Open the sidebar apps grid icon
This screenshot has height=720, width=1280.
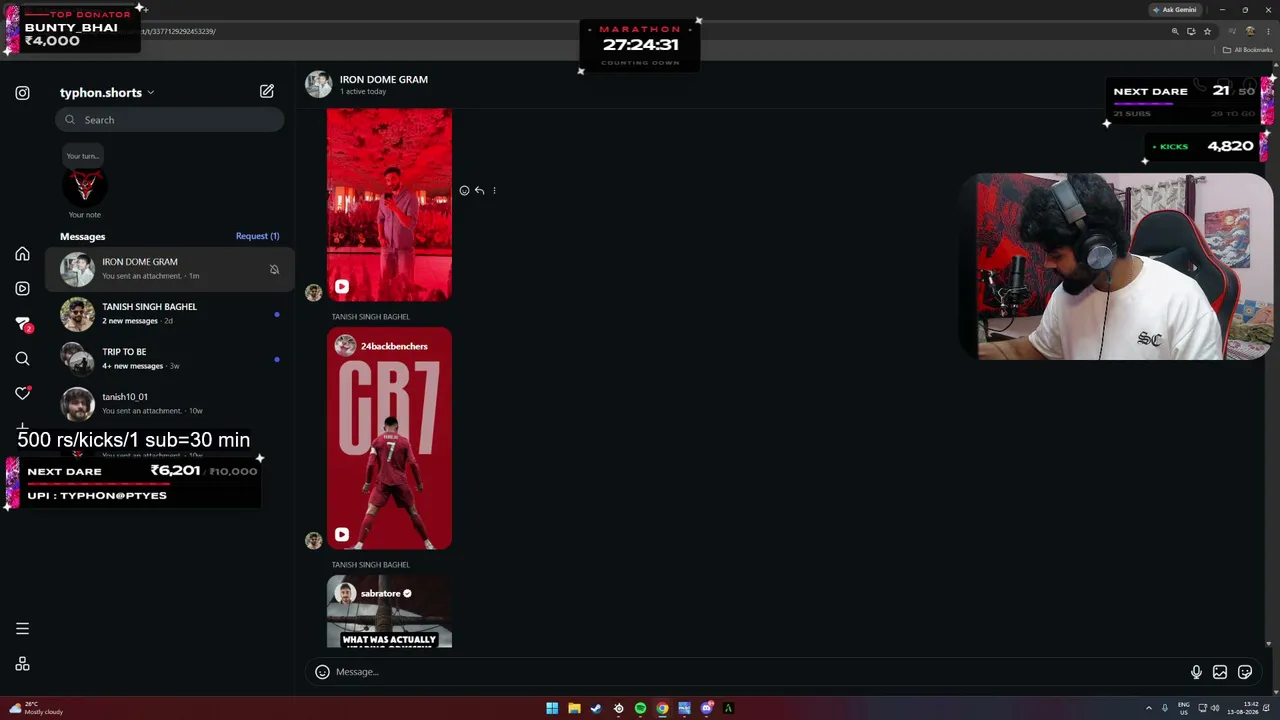click(22, 664)
